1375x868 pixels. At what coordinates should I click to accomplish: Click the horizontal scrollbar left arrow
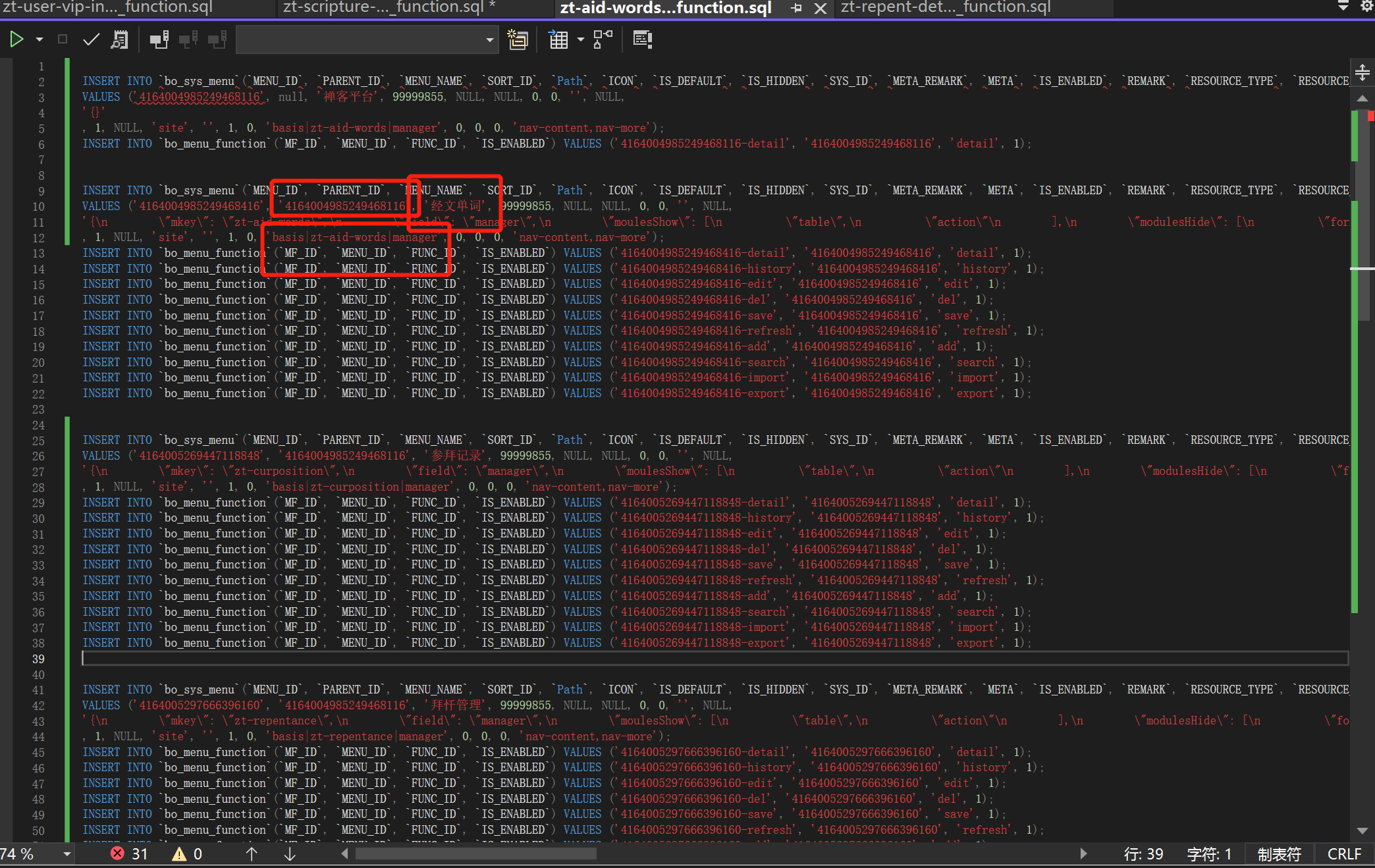(344, 854)
